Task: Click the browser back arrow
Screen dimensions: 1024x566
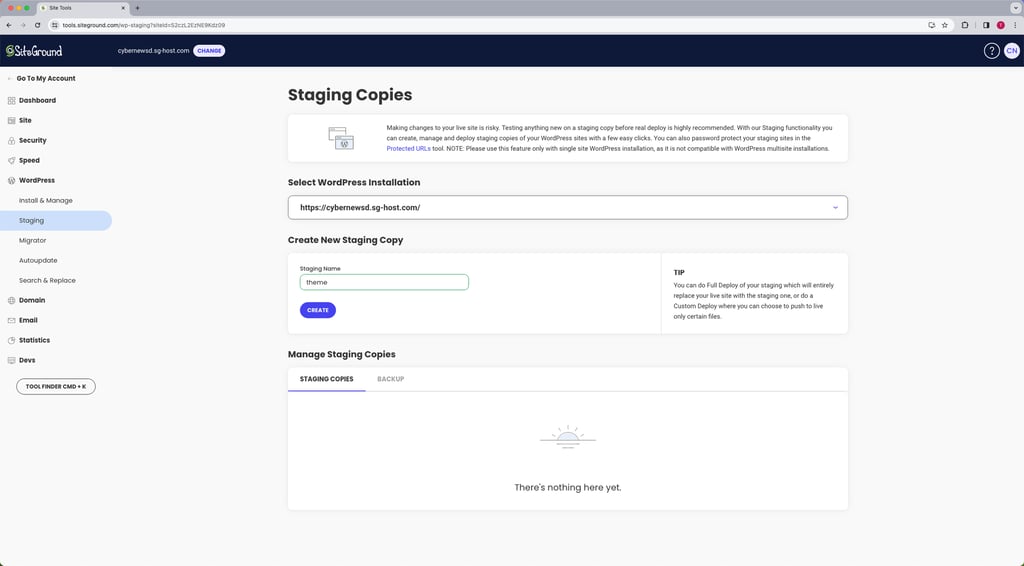Action: pos(8,25)
